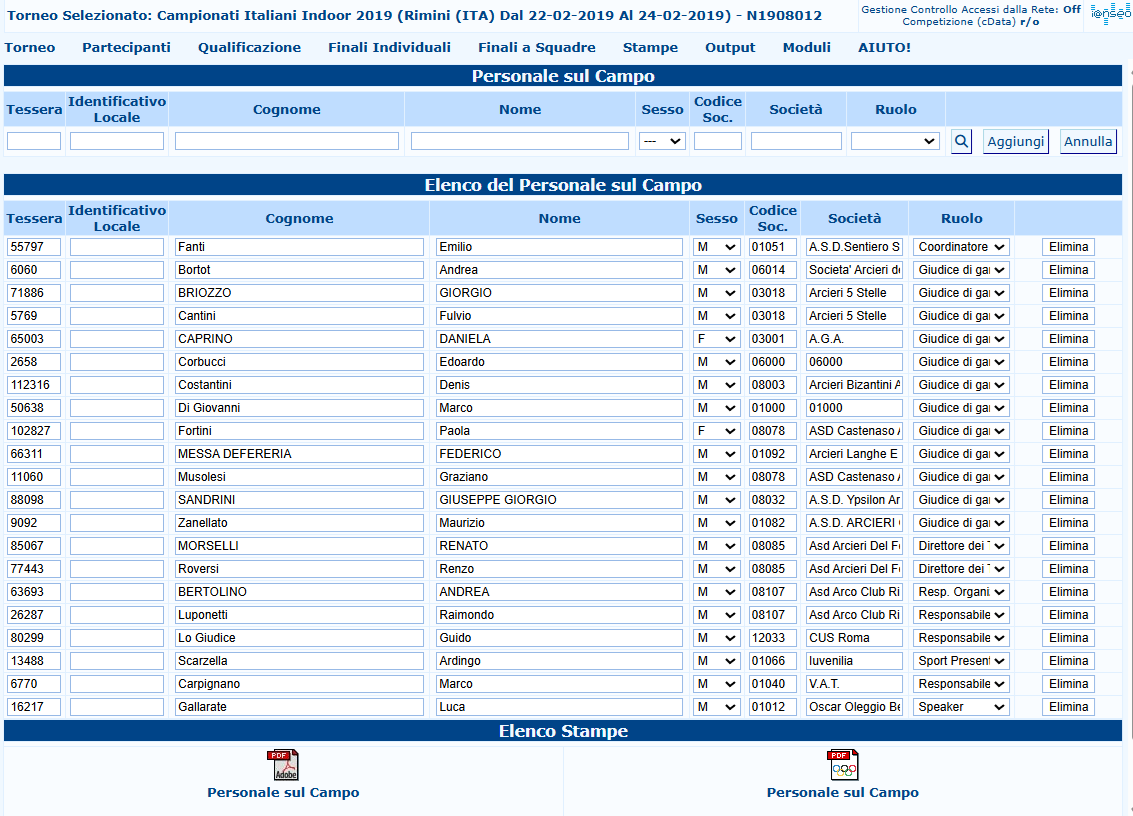
Task: Open the Qualificazione menu
Action: (249, 47)
